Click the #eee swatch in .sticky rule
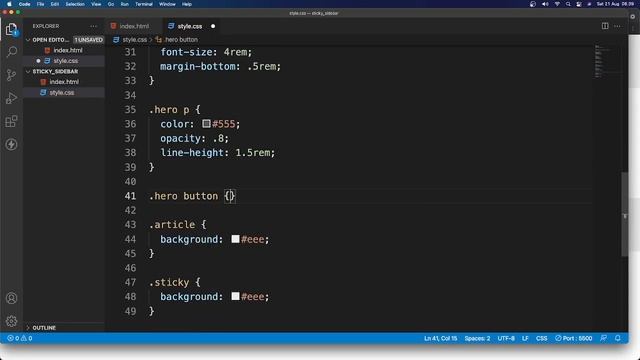Screen dimensions: 640x360 236,296
